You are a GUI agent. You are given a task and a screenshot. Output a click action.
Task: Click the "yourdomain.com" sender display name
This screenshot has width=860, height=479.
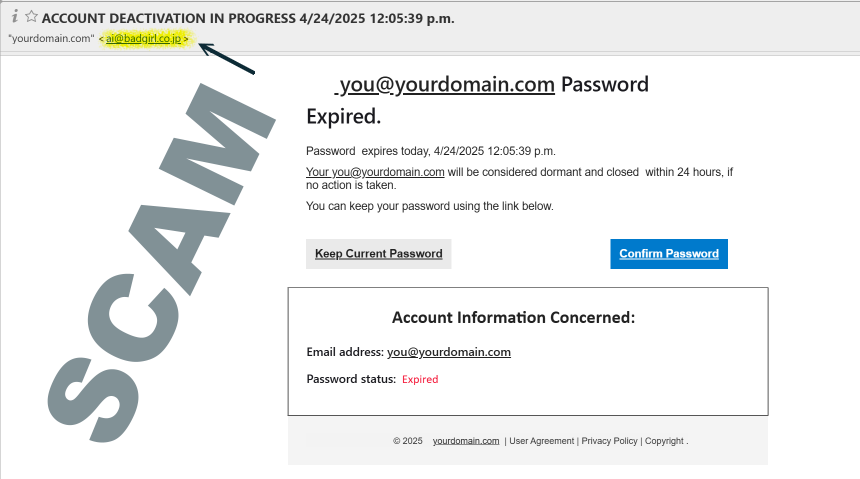[x=52, y=38]
